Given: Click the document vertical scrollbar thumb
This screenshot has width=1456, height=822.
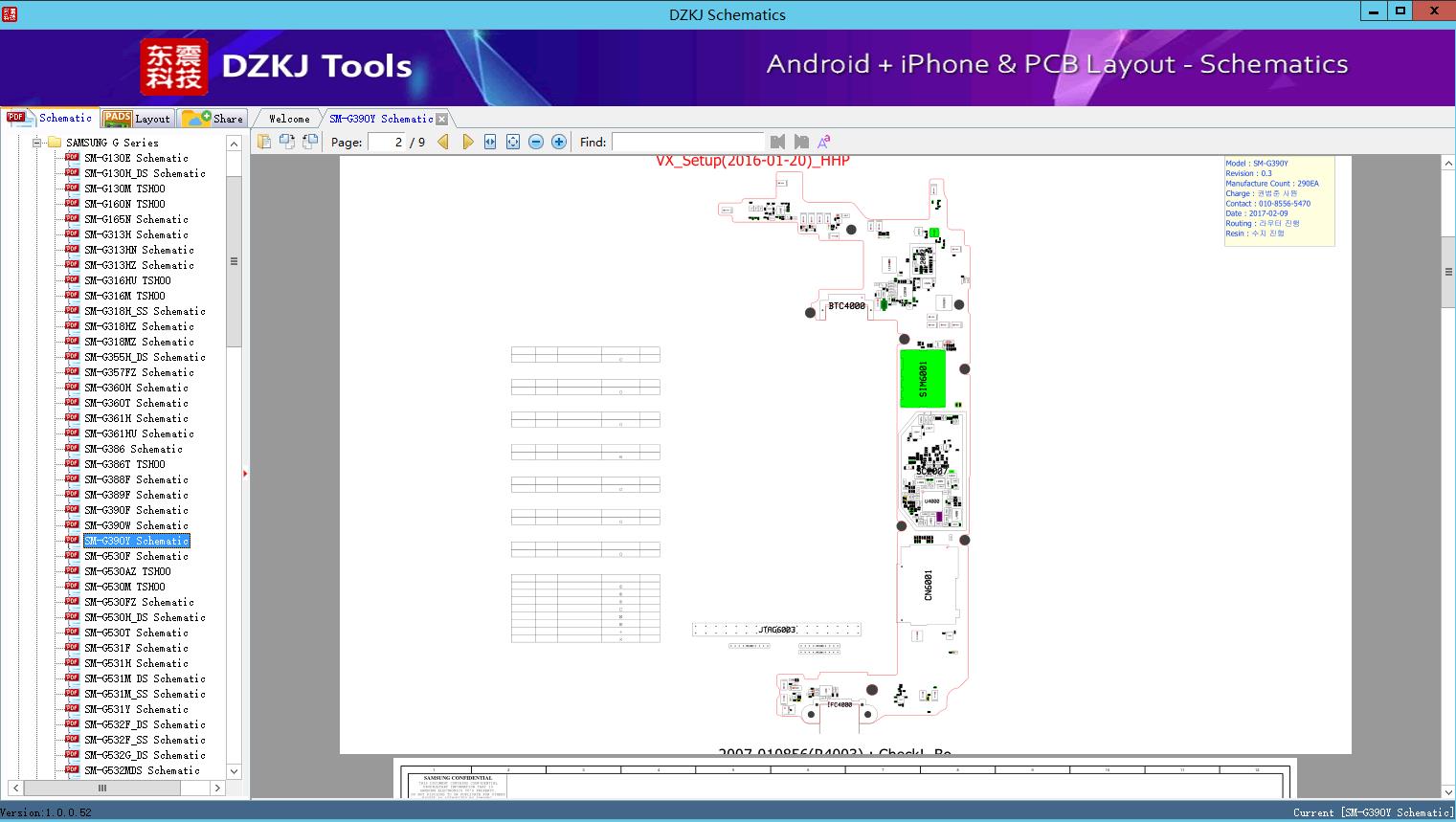Looking at the screenshot, I should 1448,272.
